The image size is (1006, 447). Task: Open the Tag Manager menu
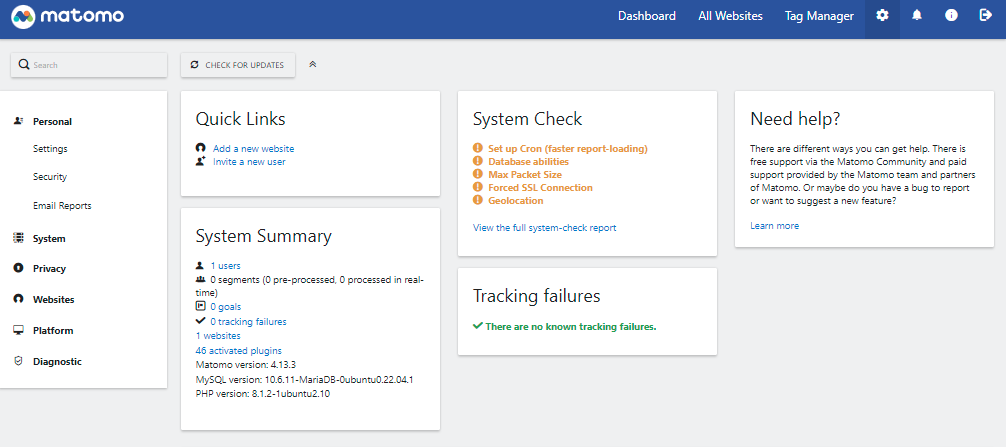pyautogui.click(x=819, y=16)
